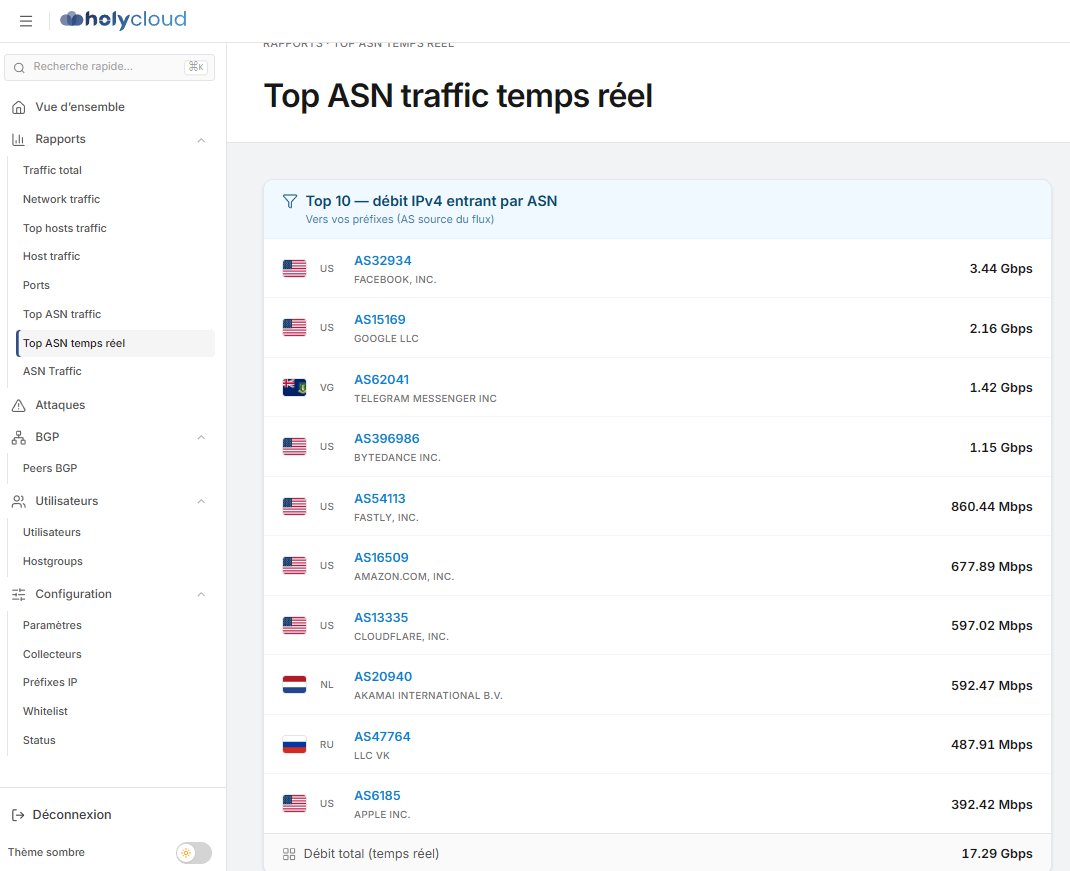Viewport: 1070px width, 871px height.
Task: Open Traffic total report
Action: pos(53,170)
